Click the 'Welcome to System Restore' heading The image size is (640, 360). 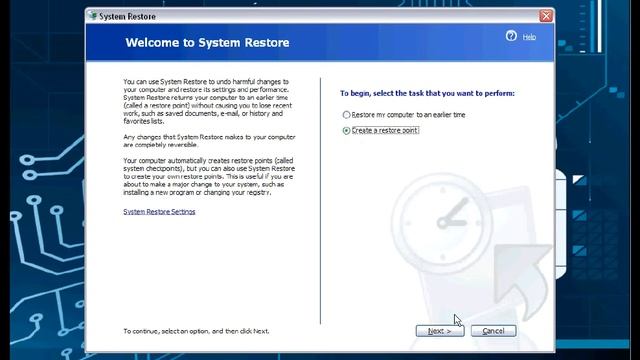point(207,42)
